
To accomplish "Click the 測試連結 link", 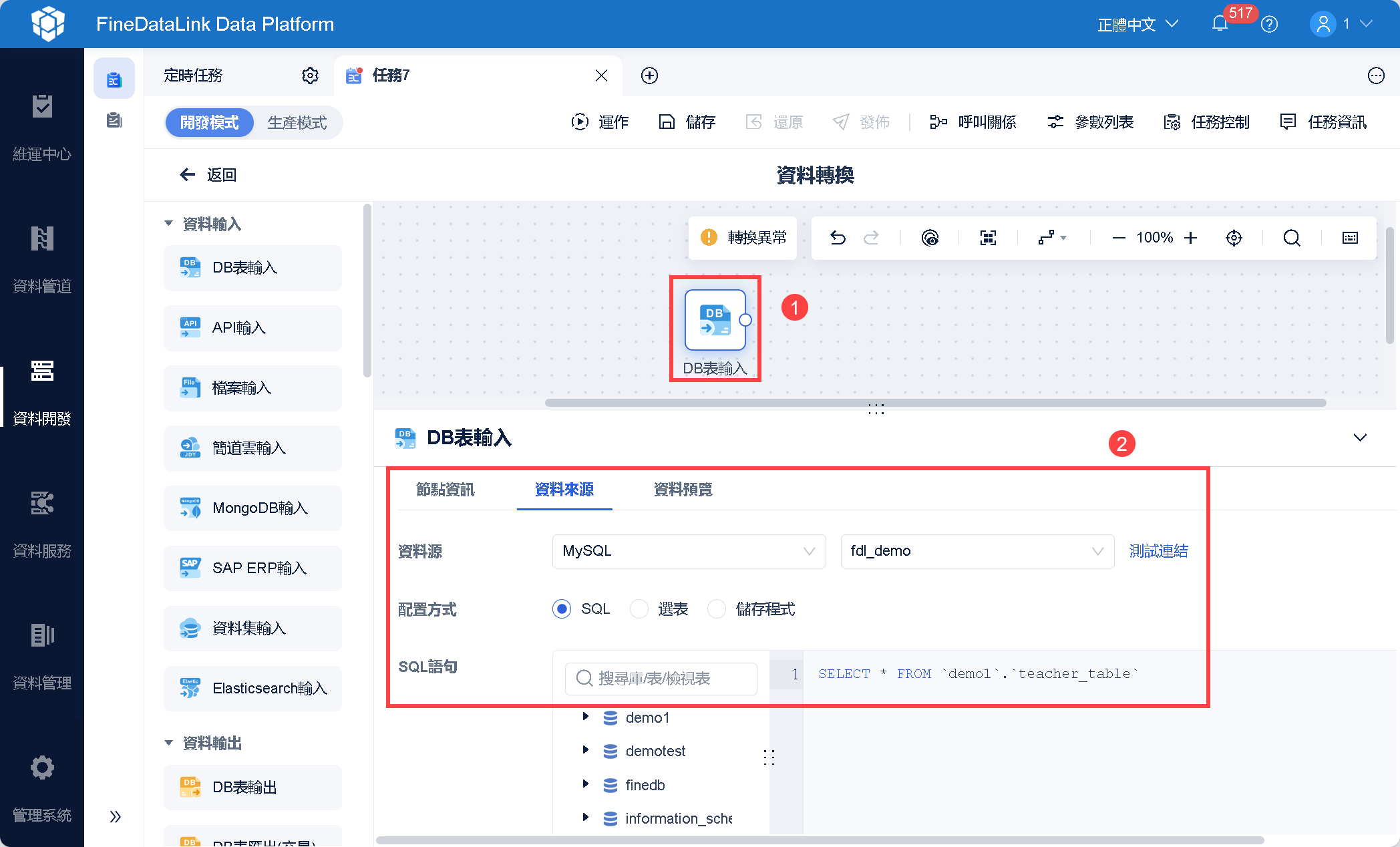I will (x=1158, y=551).
